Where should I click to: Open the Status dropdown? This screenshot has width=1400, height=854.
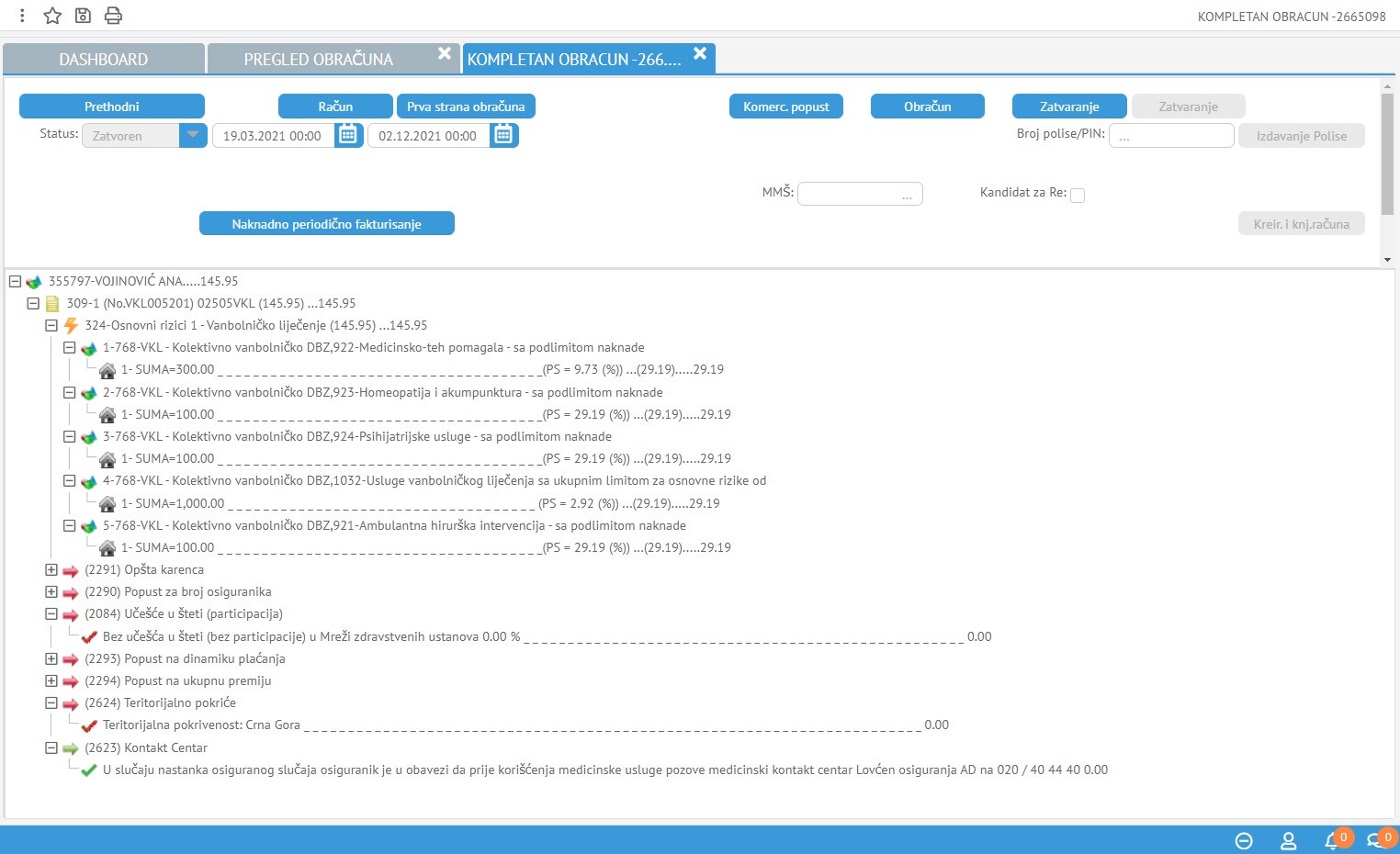(x=193, y=135)
